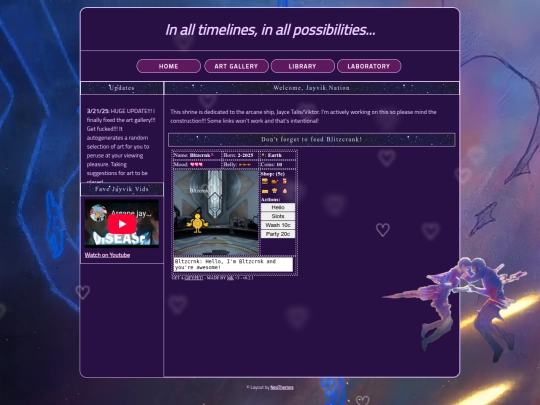Click the yellow Blitzcrank robot pet
The width and height of the screenshot is (540, 405).
coord(197,223)
